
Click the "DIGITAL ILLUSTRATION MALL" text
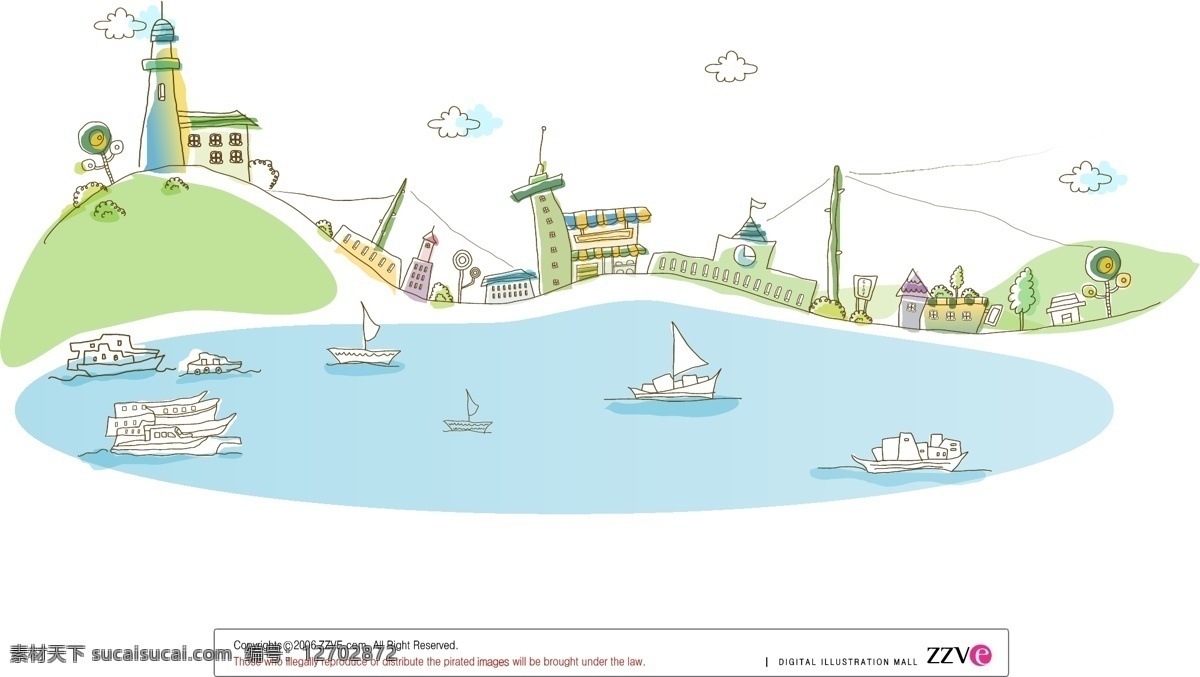pyautogui.click(x=847, y=662)
